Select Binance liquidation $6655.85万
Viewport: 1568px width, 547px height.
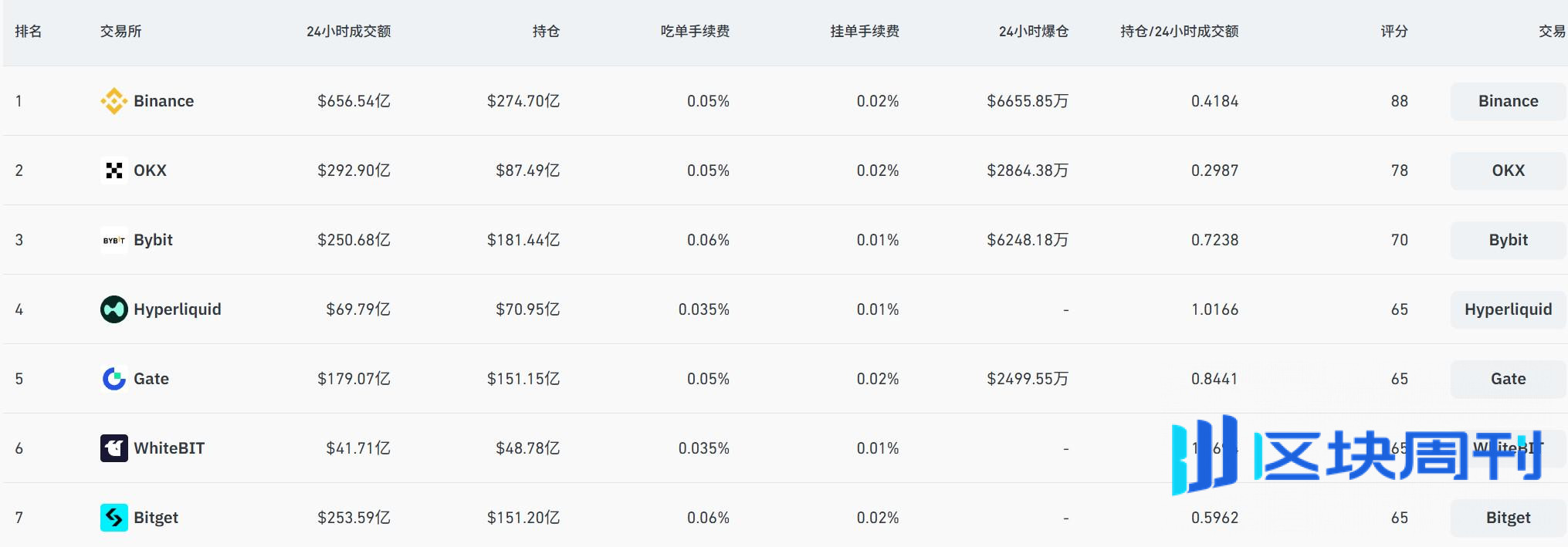point(1028,101)
